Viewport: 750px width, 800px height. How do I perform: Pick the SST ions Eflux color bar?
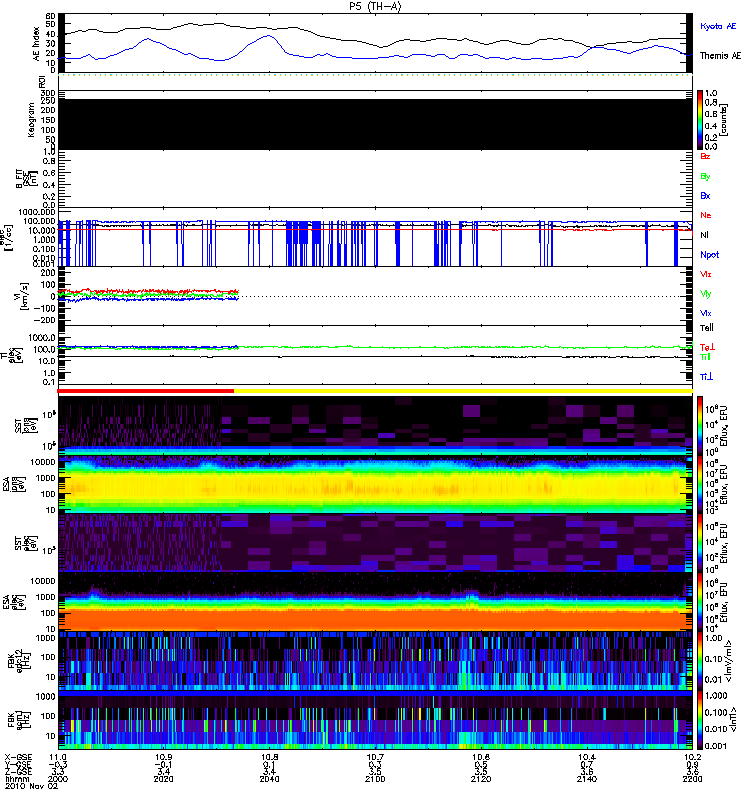[x=700, y=424]
